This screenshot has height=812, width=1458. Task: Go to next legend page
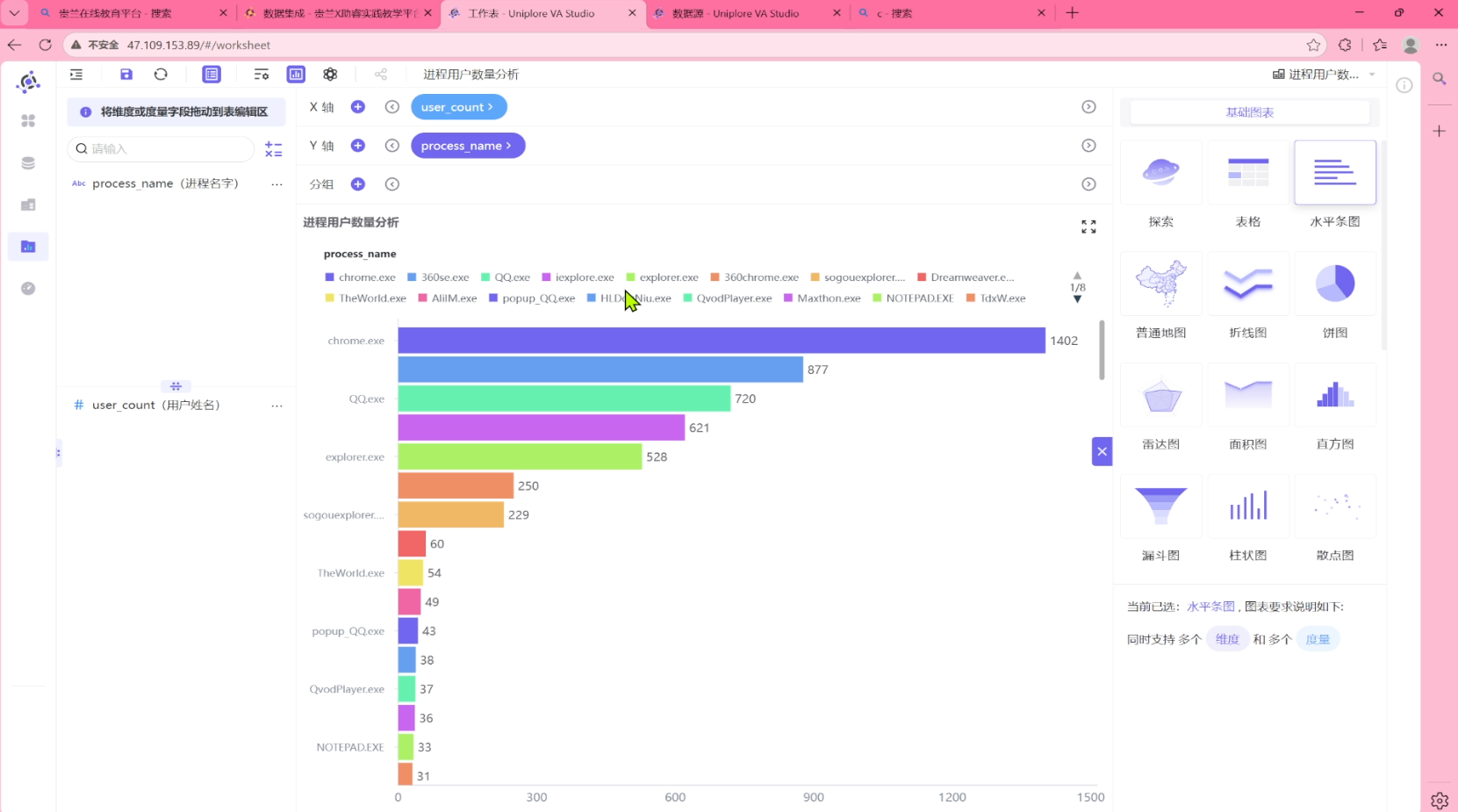coord(1077,299)
